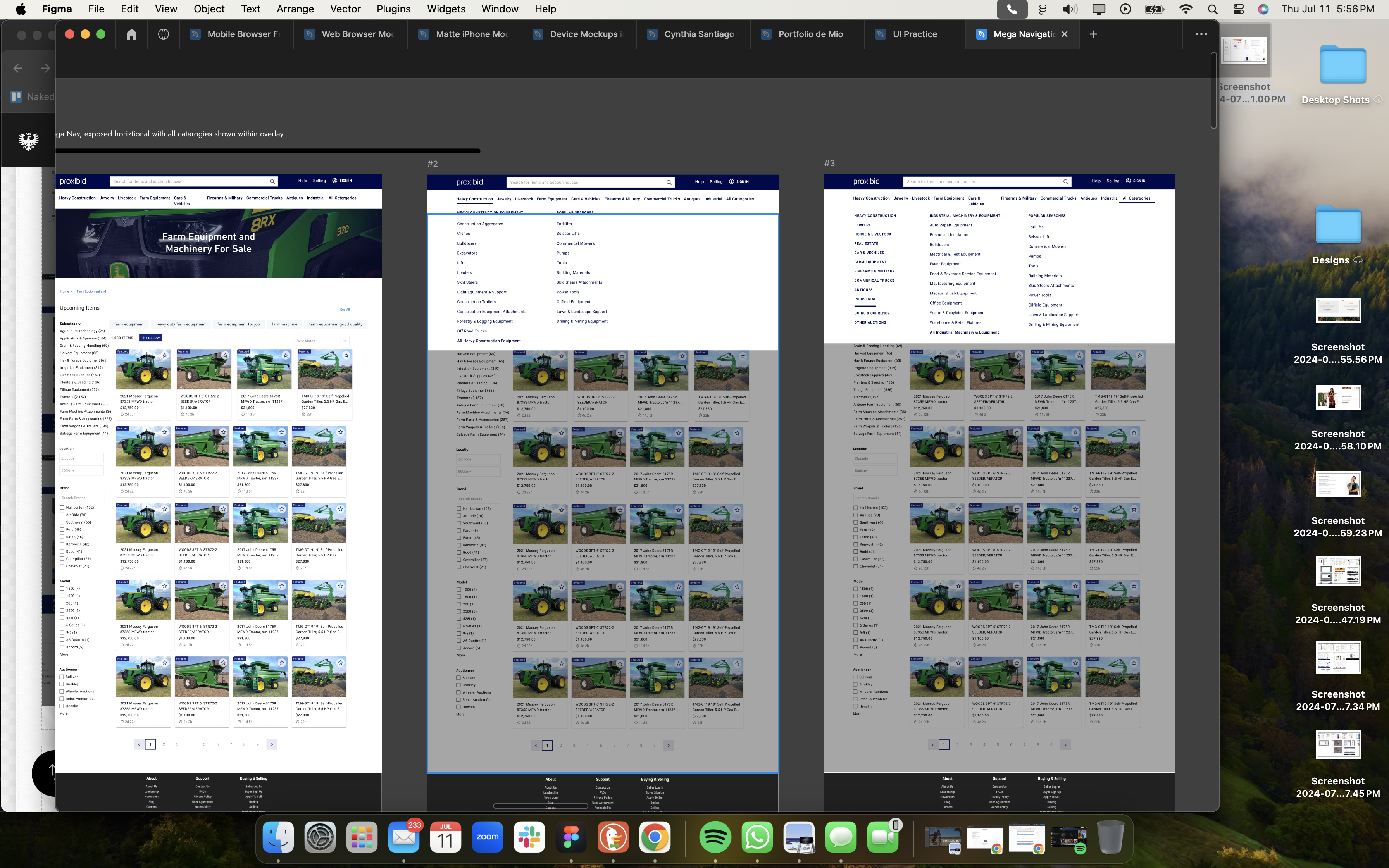
Task: Open FaceTime from the Dock
Action: point(883,837)
